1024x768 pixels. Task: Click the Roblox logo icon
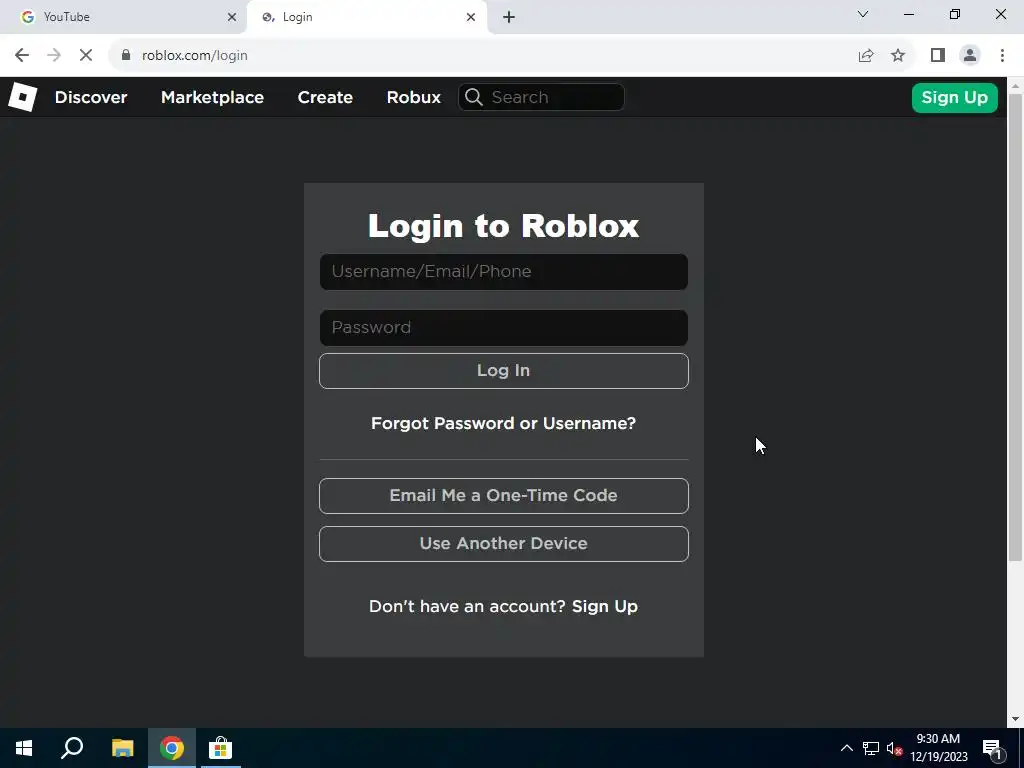point(22,97)
